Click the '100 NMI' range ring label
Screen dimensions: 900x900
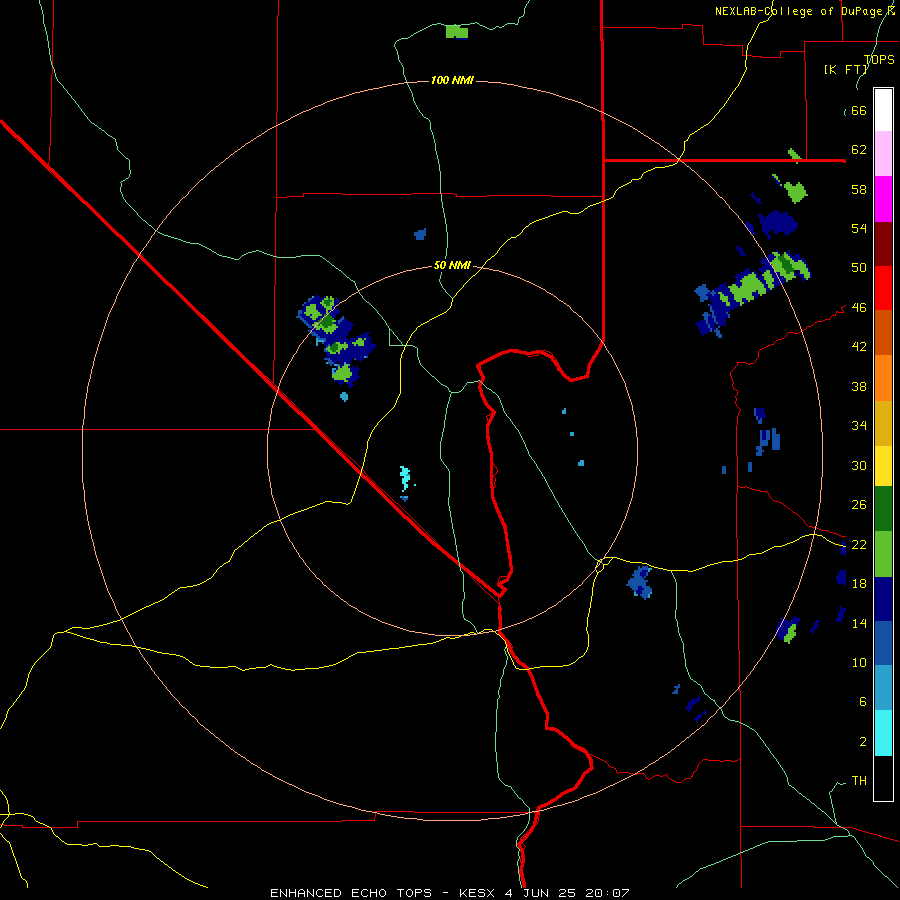pos(452,80)
